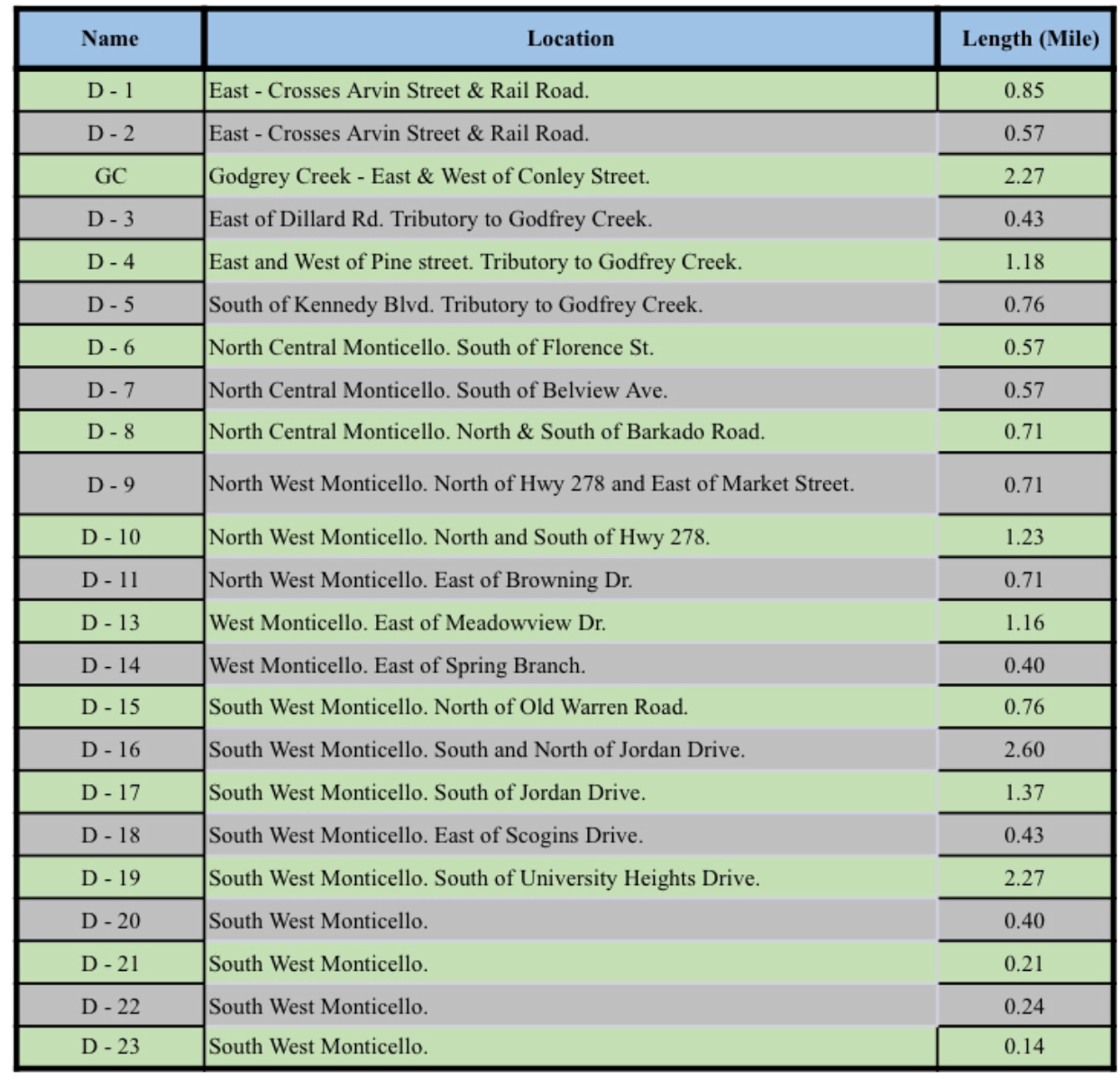Click the Name column header
This screenshot has height=1079, width=1120.
click(110, 39)
